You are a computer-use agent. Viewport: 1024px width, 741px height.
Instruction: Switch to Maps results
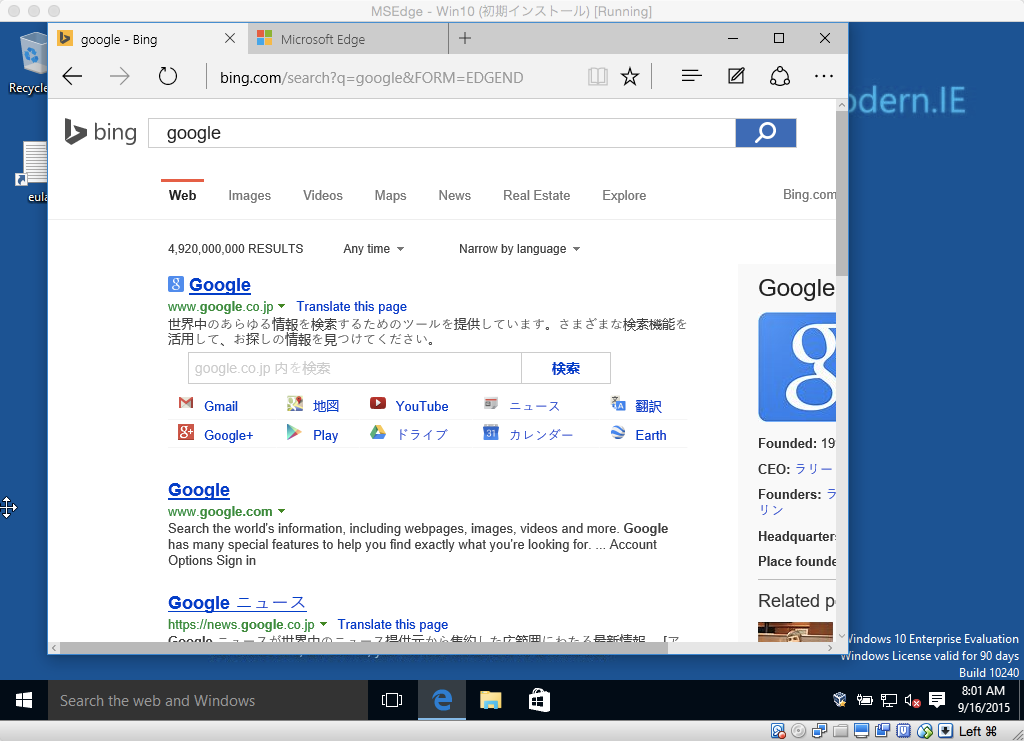[x=391, y=195]
